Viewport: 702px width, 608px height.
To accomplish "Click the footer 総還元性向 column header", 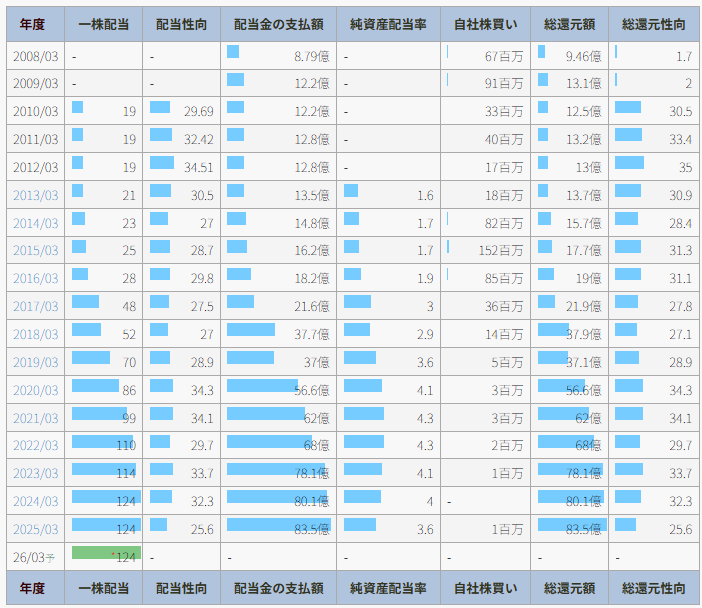I will [x=654, y=588].
